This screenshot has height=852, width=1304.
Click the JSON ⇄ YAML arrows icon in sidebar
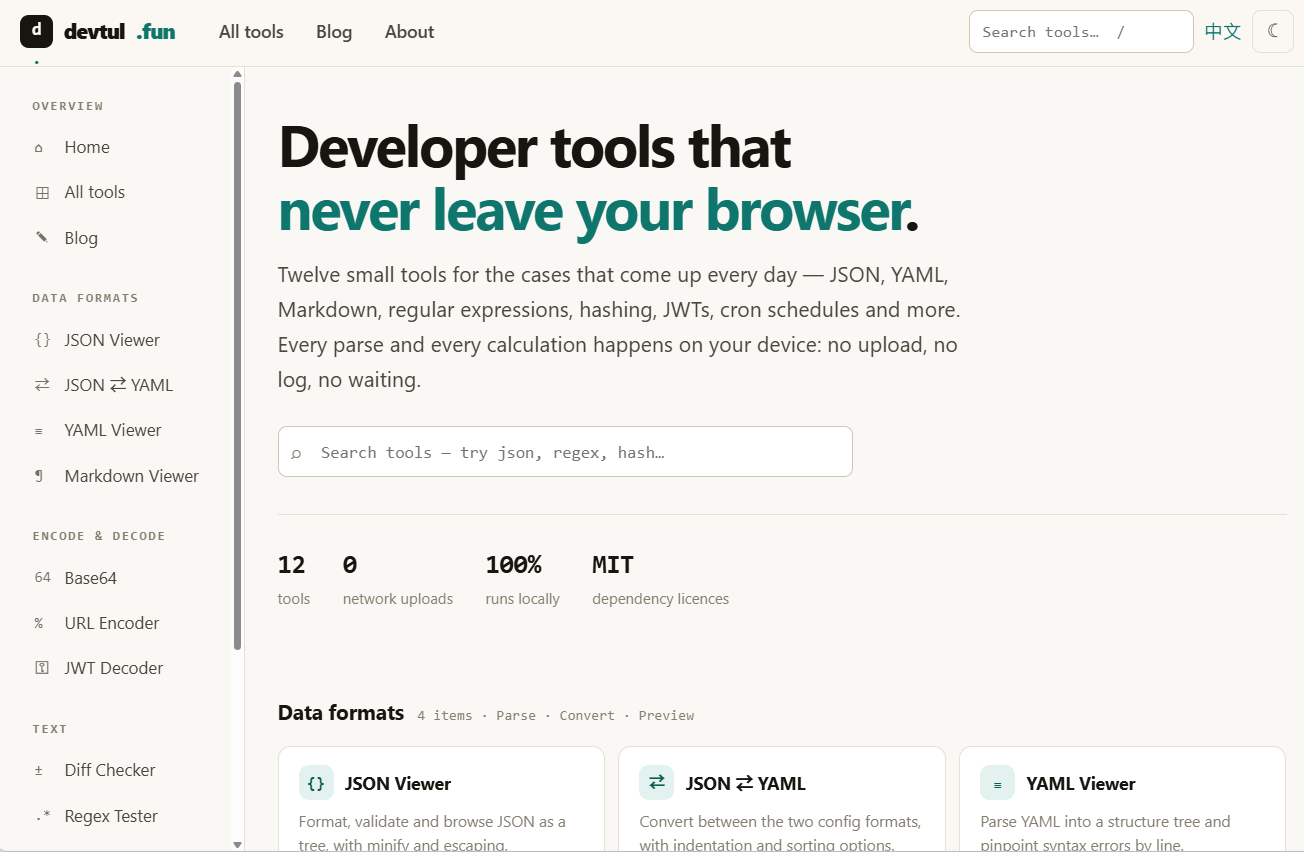click(x=42, y=385)
